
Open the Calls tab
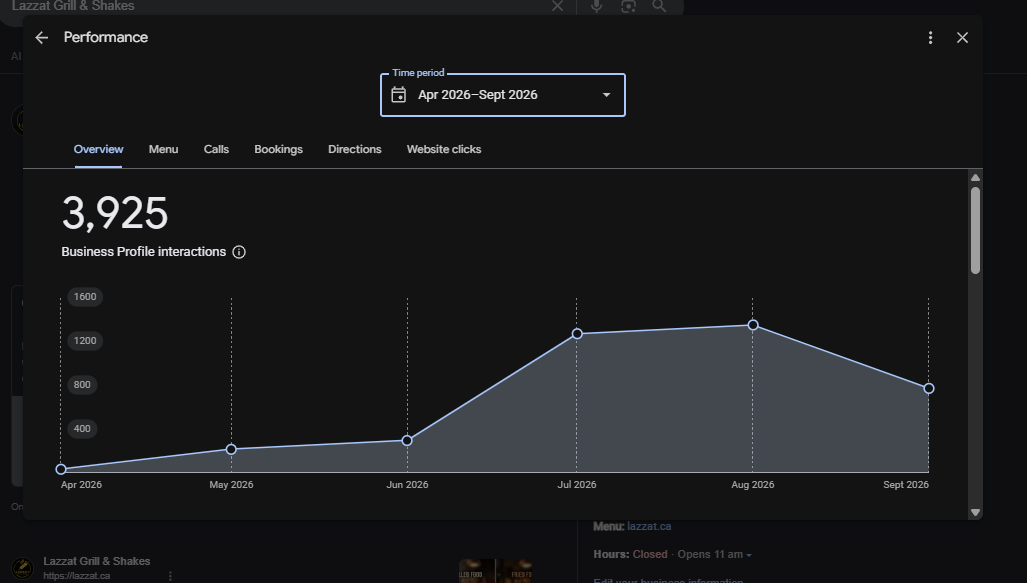tap(216, 149)
